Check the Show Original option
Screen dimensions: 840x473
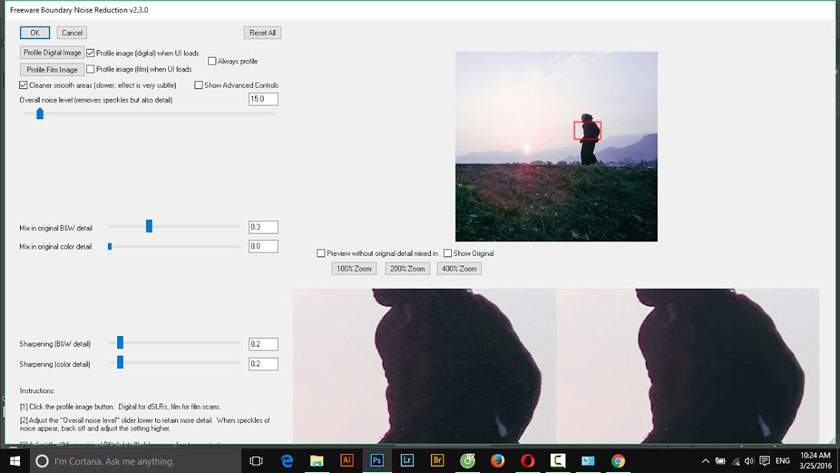[x=447, y=253]
